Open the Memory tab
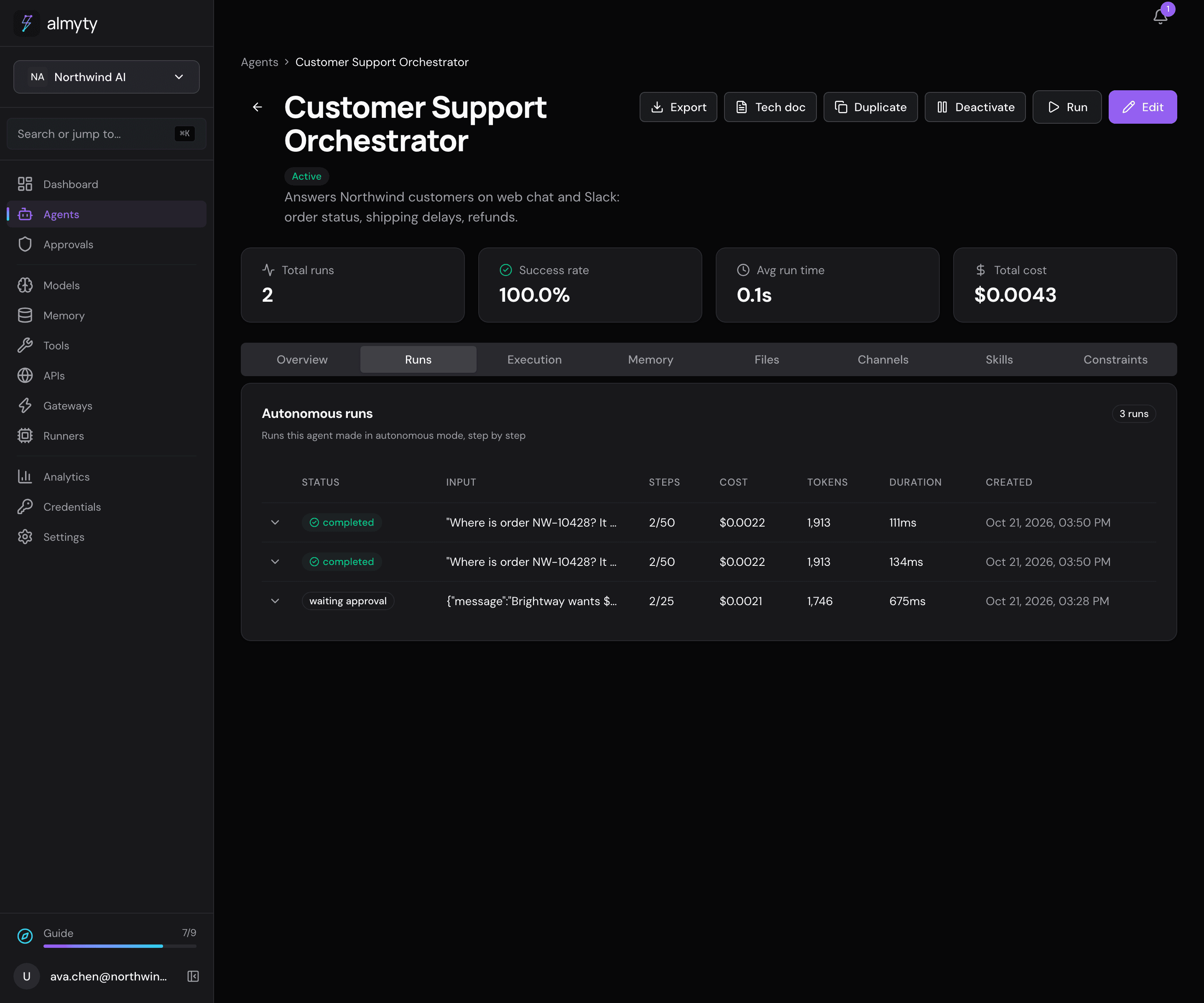Screen dimensions: 1204x1003 click(x=651, y=359)
